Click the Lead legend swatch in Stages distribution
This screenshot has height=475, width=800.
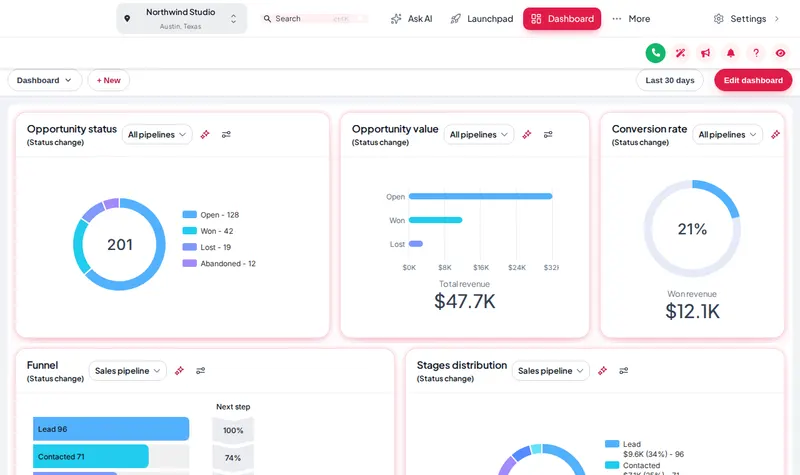coord(612,444)
